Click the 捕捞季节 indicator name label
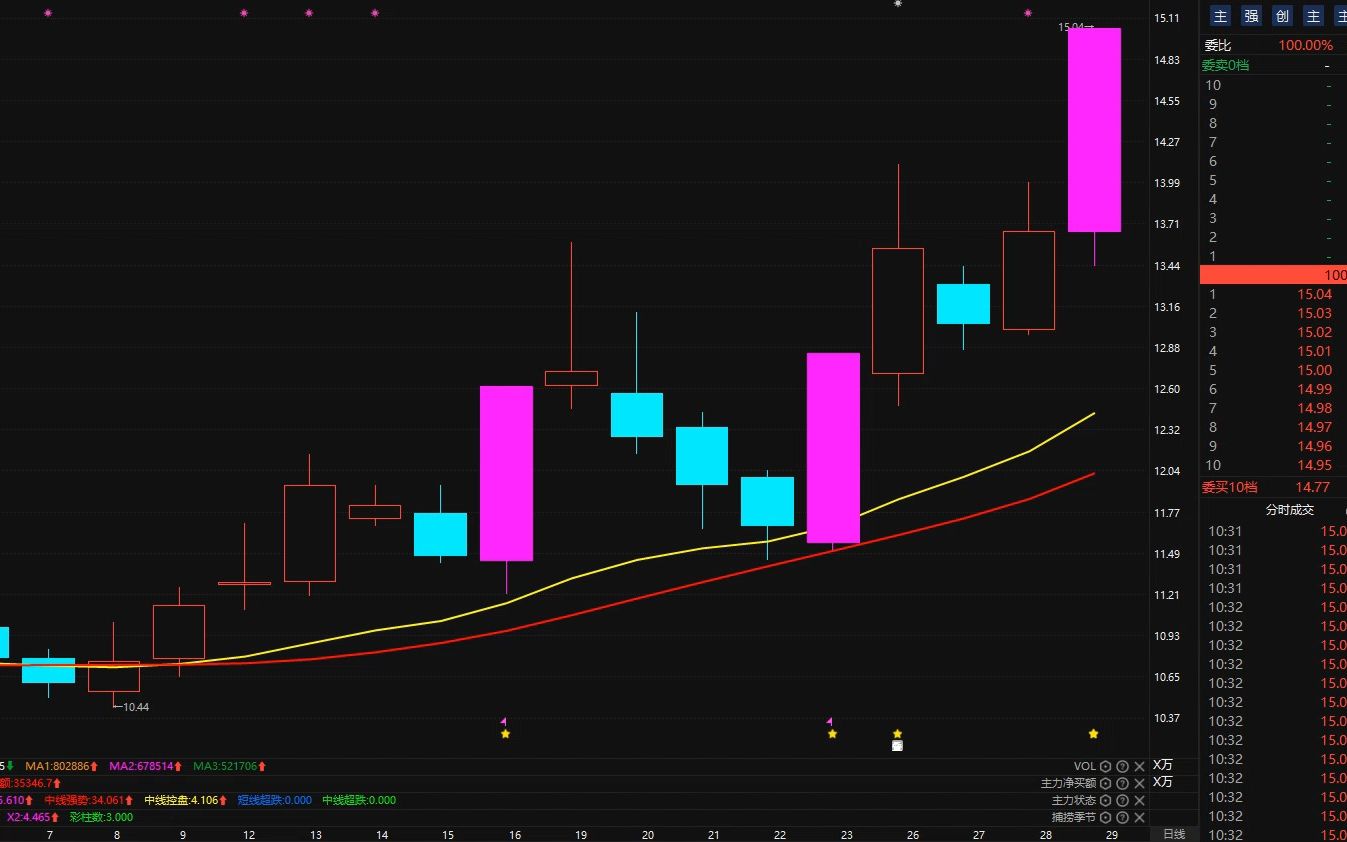1347x842 pixels. [1074, 818]
